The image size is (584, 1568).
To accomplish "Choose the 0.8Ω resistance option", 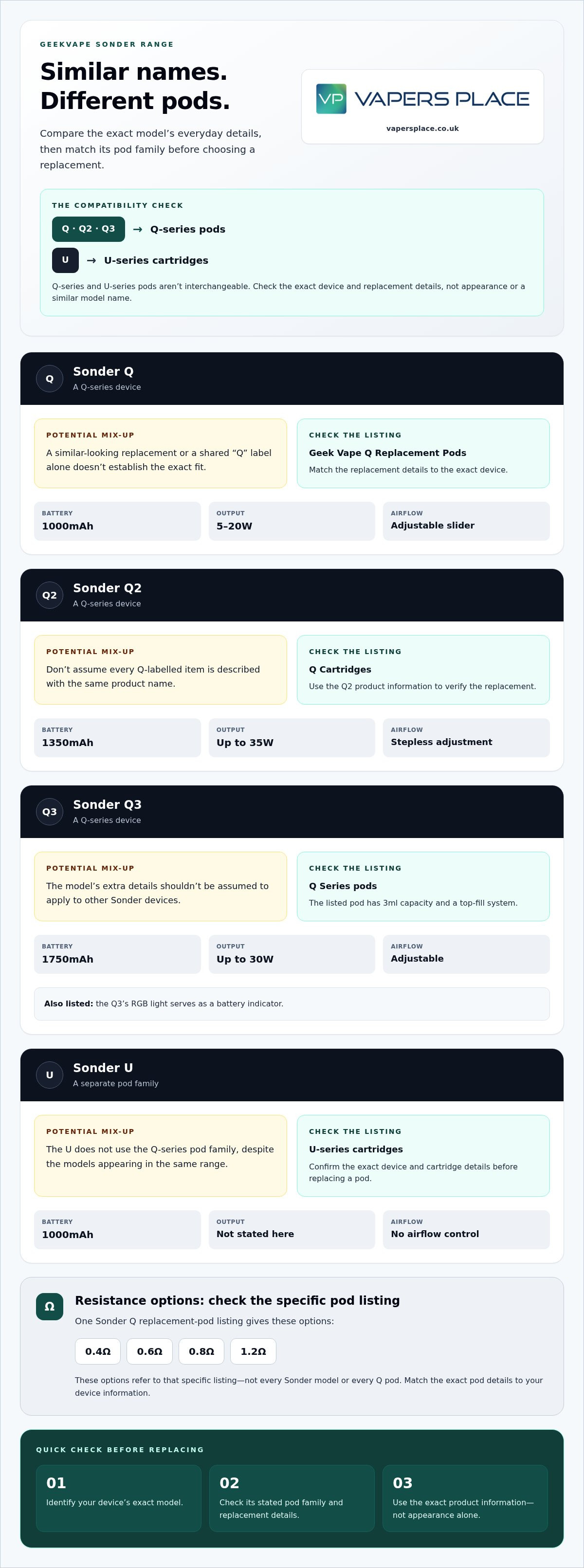I will (201, 1351).
